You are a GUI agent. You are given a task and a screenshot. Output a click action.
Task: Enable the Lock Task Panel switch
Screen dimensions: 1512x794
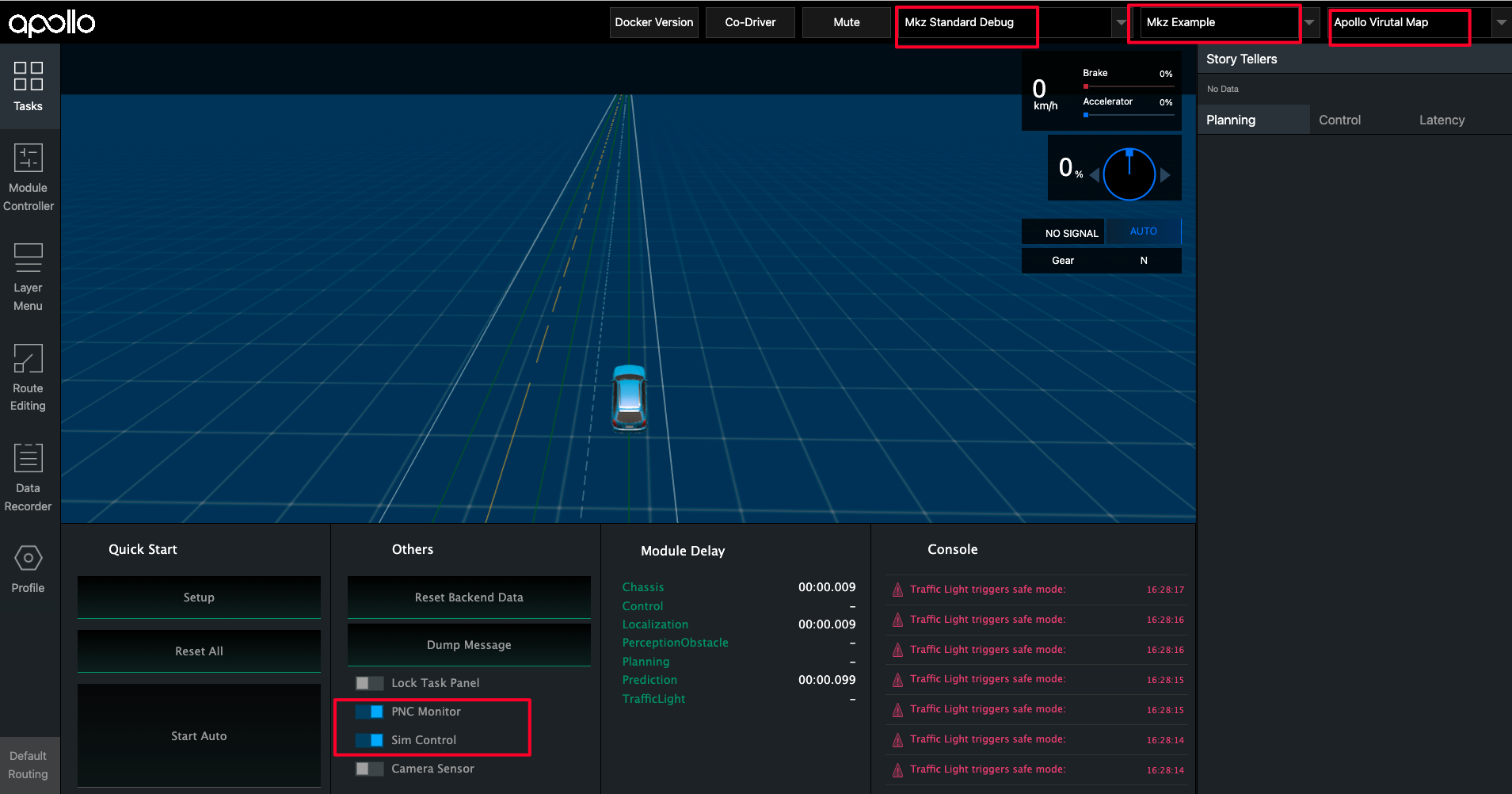click(x=369, y=683)
